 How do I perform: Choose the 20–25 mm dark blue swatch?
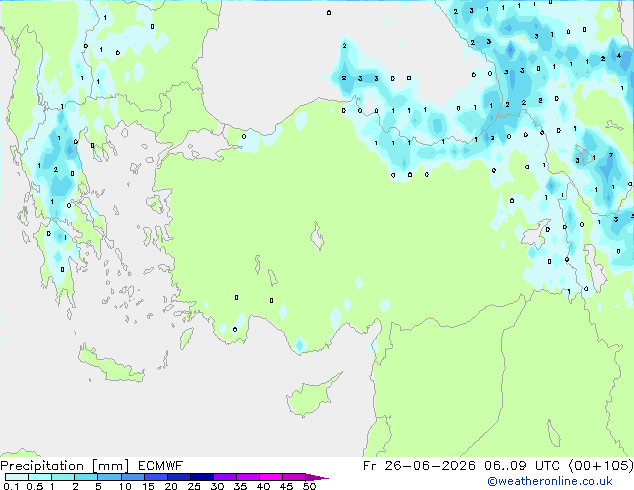point(178,477)
